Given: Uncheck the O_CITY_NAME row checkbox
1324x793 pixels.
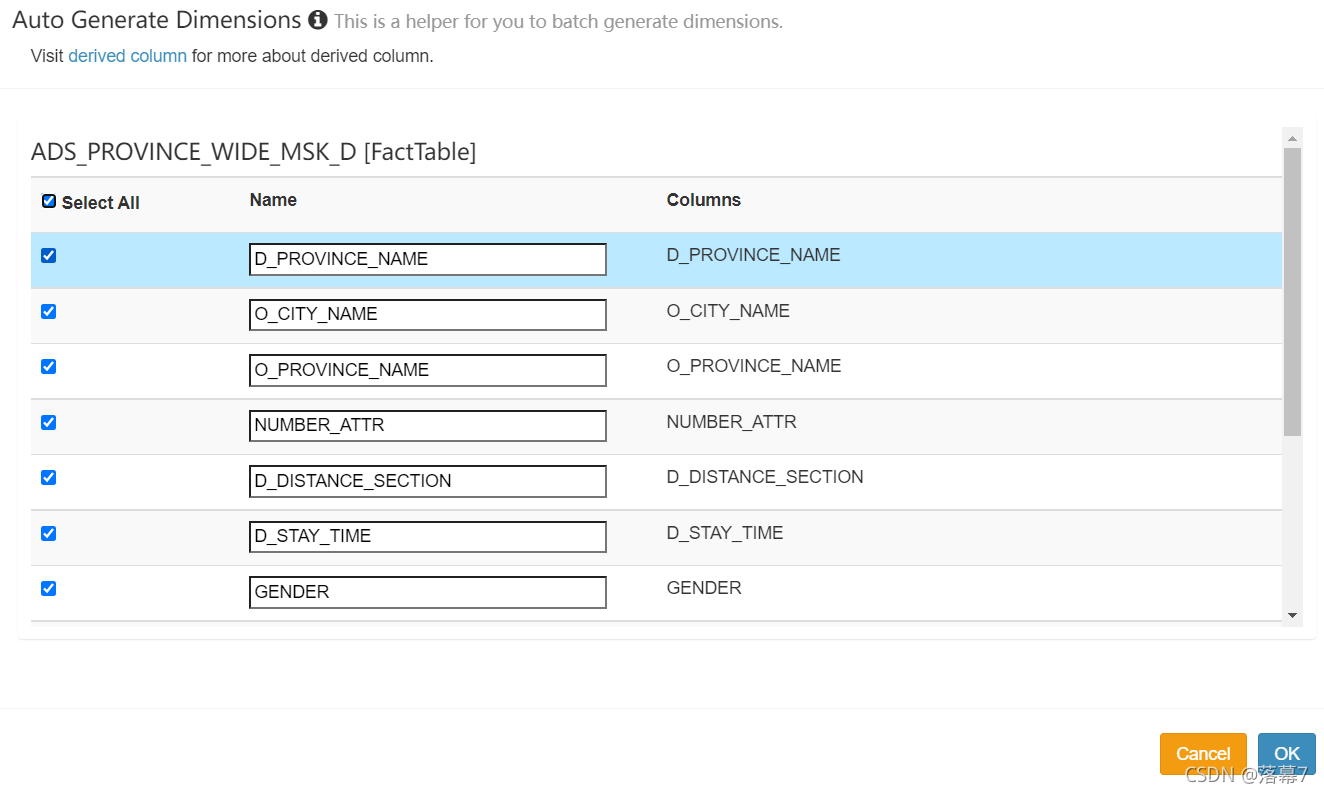Looking at the screenshot, I should [48, 312].
